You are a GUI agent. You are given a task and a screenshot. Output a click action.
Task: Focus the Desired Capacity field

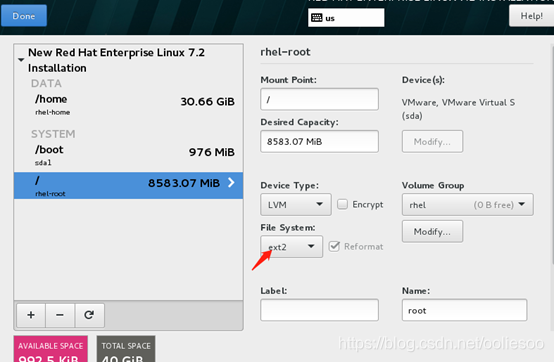319,142
